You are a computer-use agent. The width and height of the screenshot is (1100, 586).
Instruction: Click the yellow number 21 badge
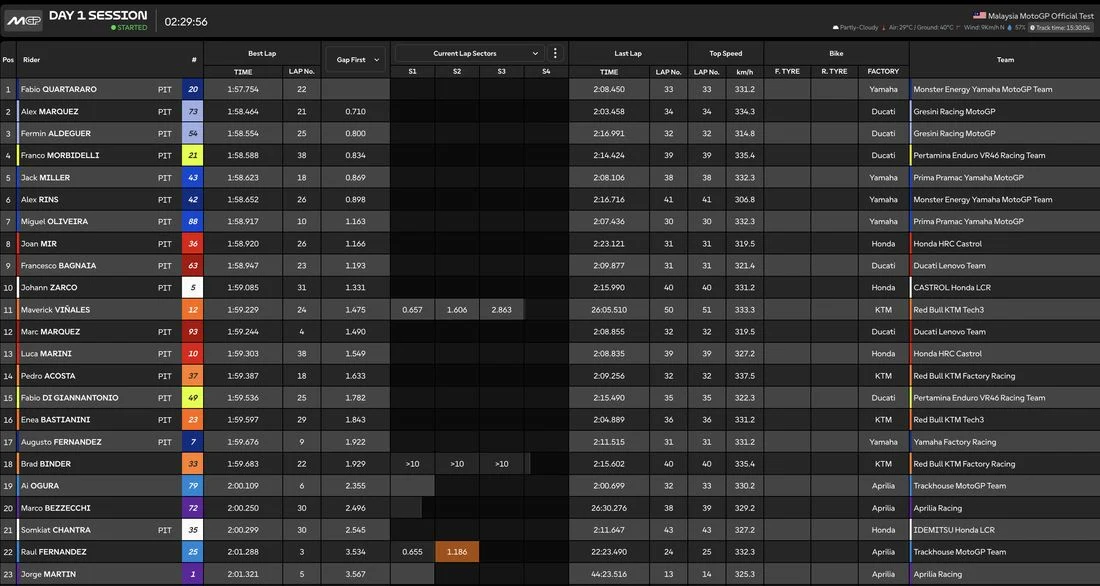[192, 155]
